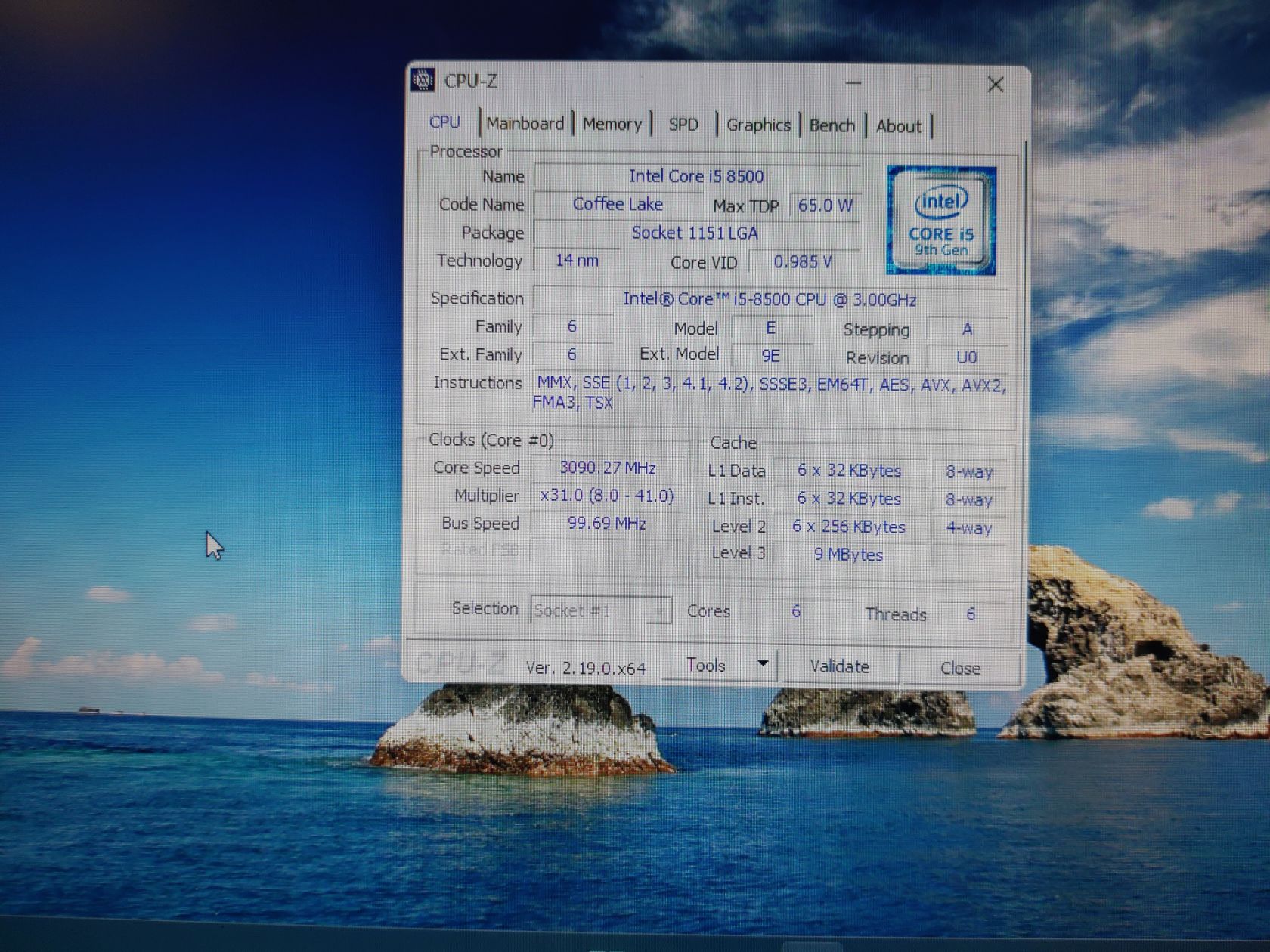Screen dimensions: 1270x952
Task: Click the Close button at bottom
Action: tap(960, 669)
